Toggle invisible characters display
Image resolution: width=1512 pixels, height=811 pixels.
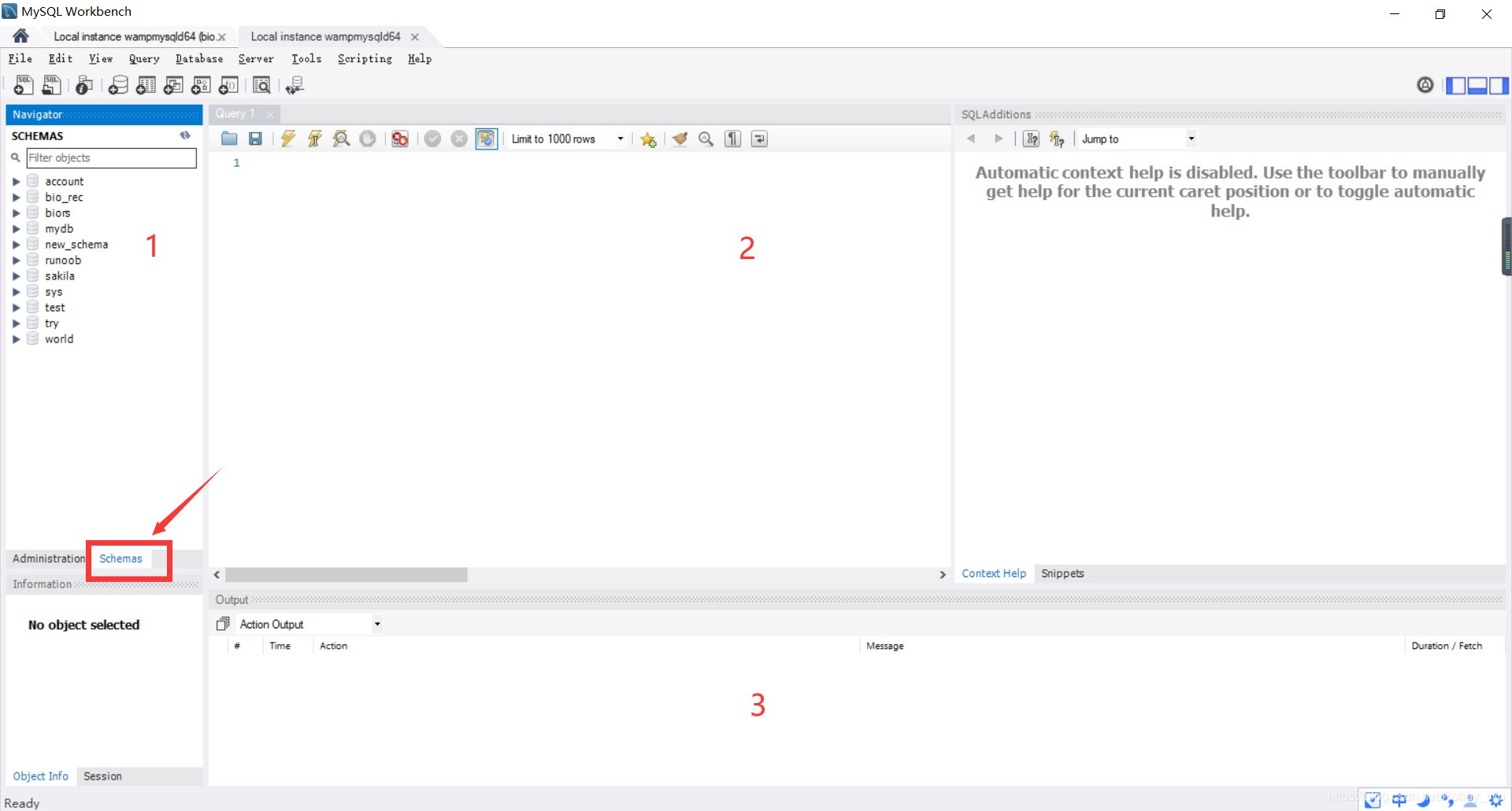[x=733, y=139]
